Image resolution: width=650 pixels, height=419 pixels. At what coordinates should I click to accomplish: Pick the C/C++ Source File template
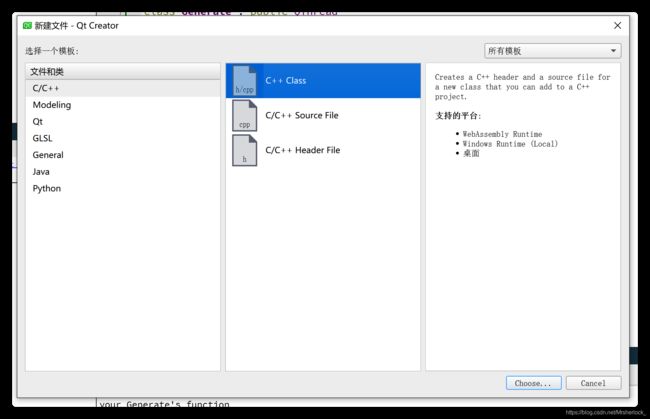(x=323, y=116)
